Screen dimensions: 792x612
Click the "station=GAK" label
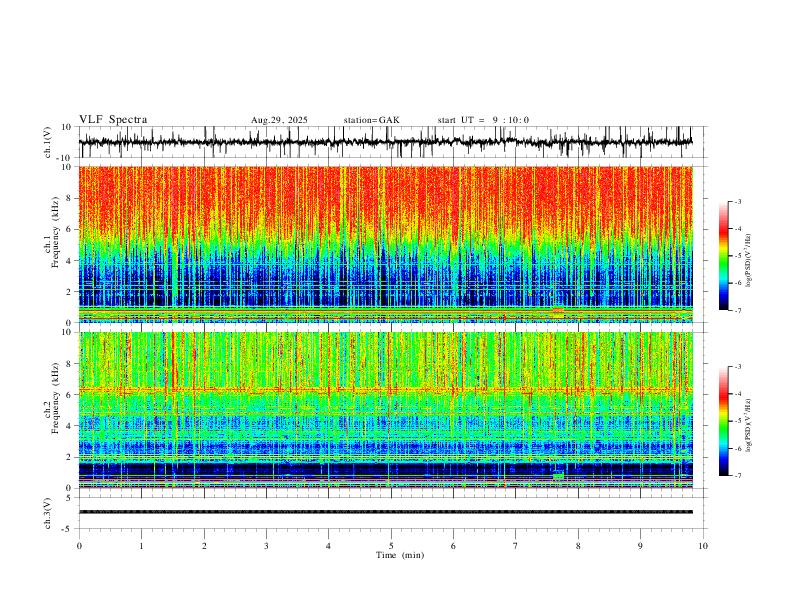pyautogui.click(x=371, y=120)
